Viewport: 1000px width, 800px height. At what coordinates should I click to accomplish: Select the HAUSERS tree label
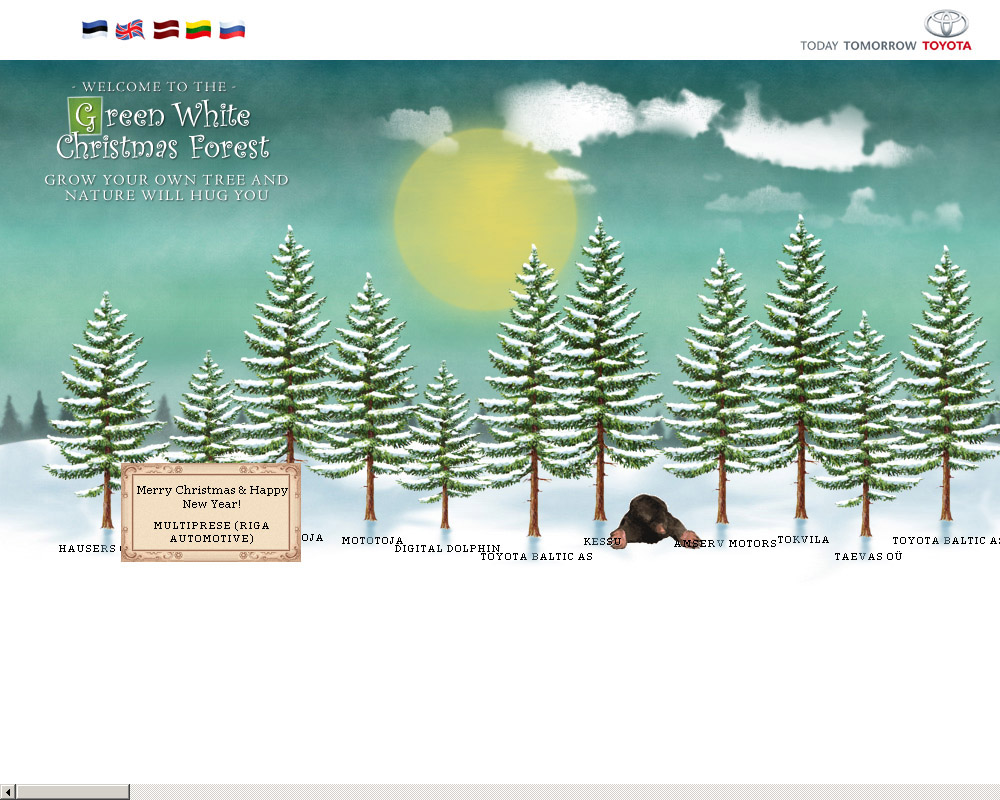point(88,549)
